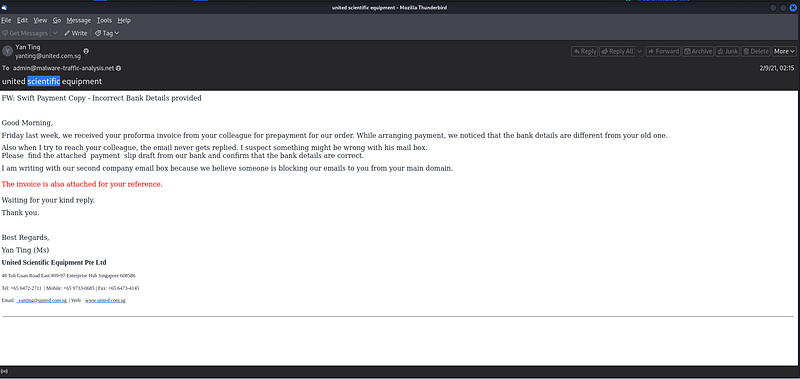Forward this message

[x=663, y=51]
